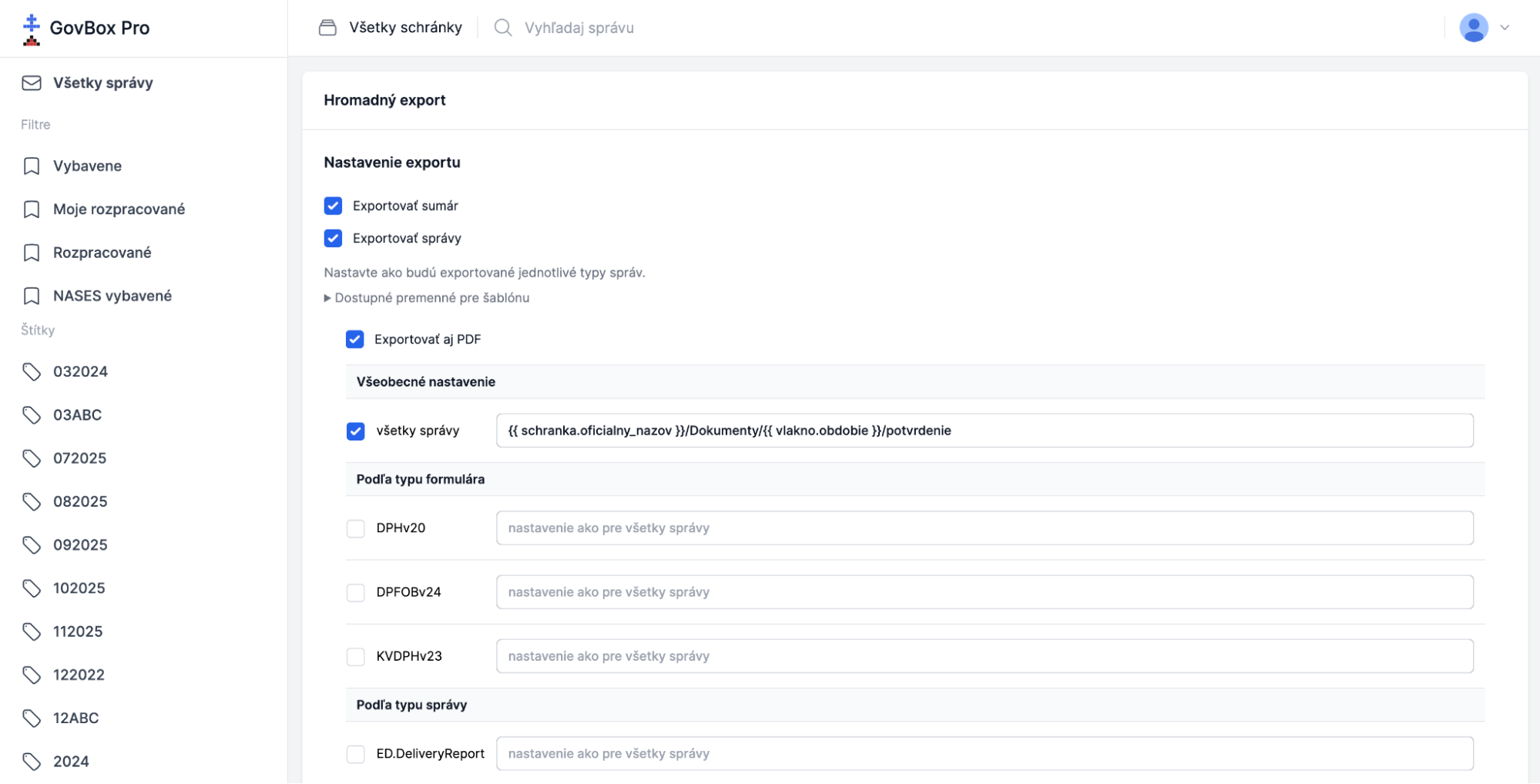This screenshot has width=1540, height=784.
Task: Open the Všetky správy envelope icon
Action: [32, 83]
